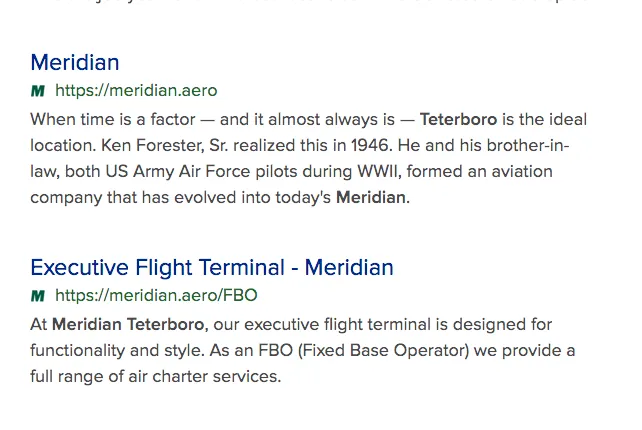
Task: Click bold "Meridian." ending the first snippet
Action: coord(373,198)
